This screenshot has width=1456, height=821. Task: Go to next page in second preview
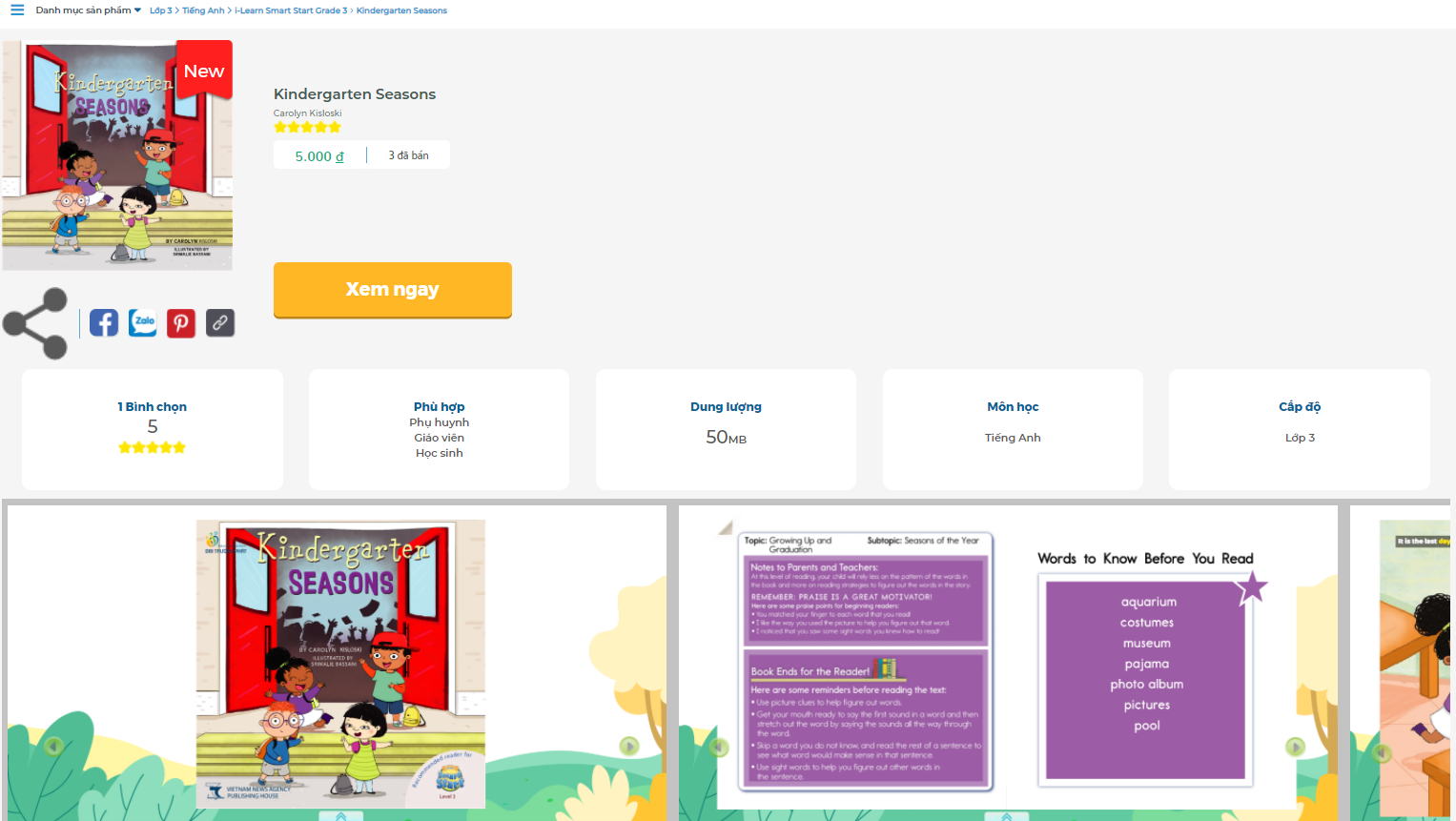pos(1295,747)
